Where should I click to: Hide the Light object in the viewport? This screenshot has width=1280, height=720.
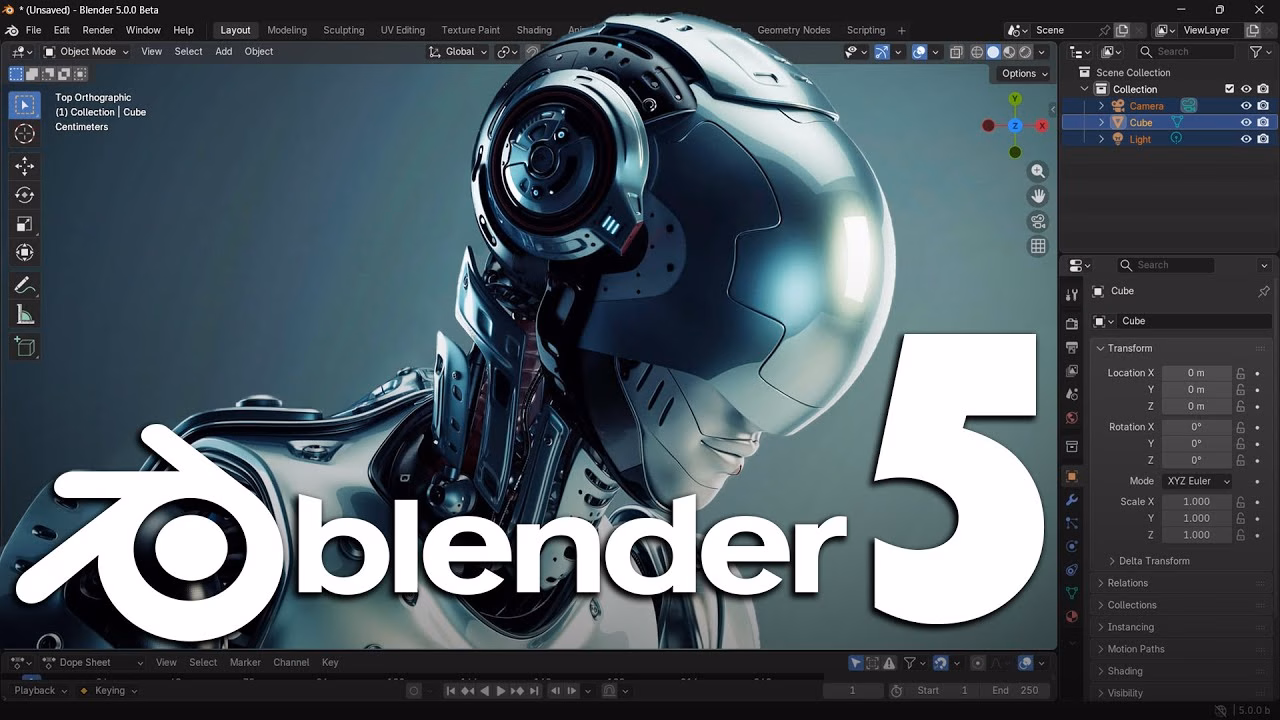[1246, 139]
